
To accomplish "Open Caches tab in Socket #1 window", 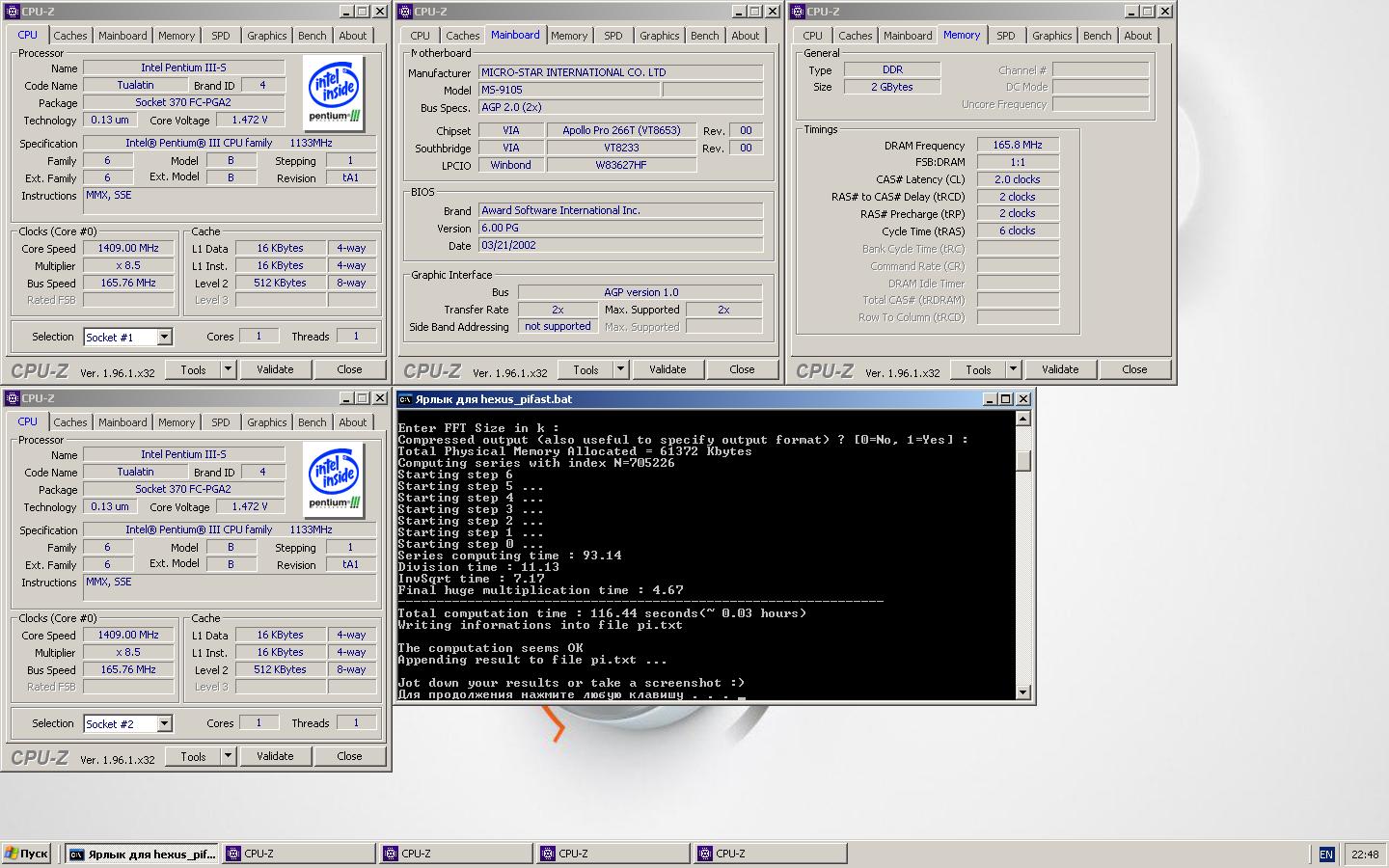I will pos(69,36).
